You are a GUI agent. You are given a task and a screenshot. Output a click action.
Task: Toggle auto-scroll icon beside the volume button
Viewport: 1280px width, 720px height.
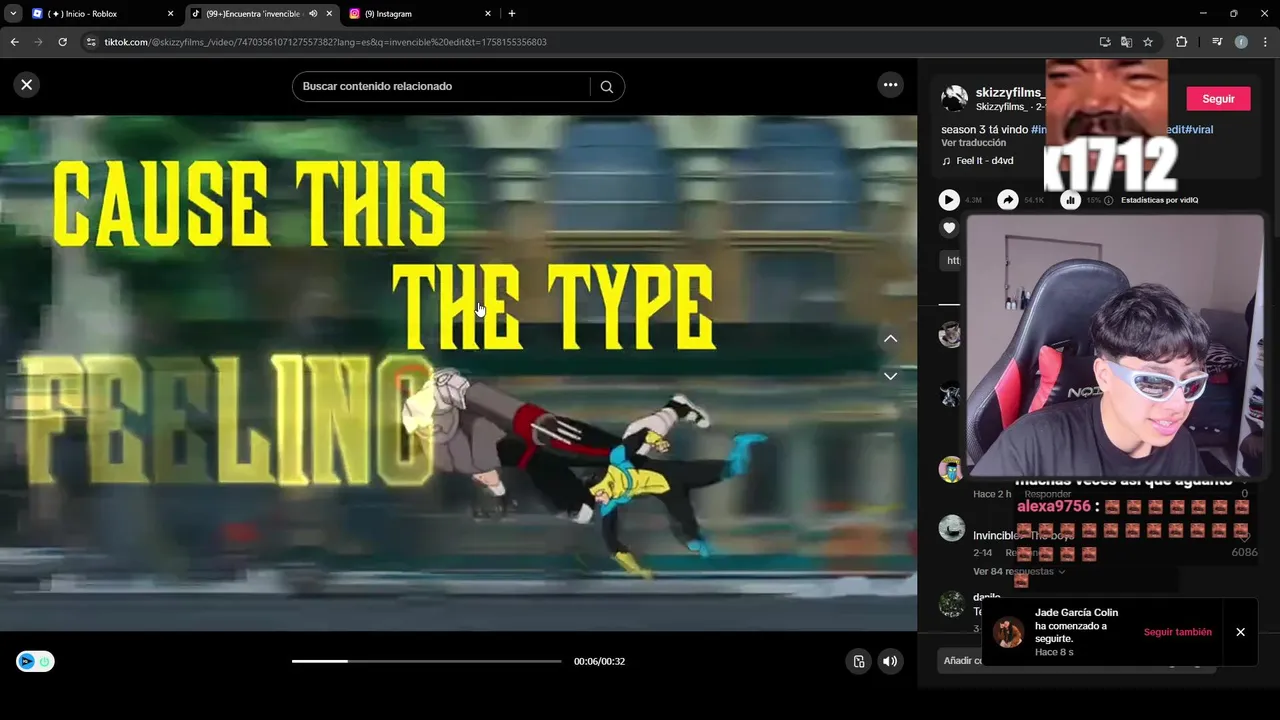[x=858, y=661]
